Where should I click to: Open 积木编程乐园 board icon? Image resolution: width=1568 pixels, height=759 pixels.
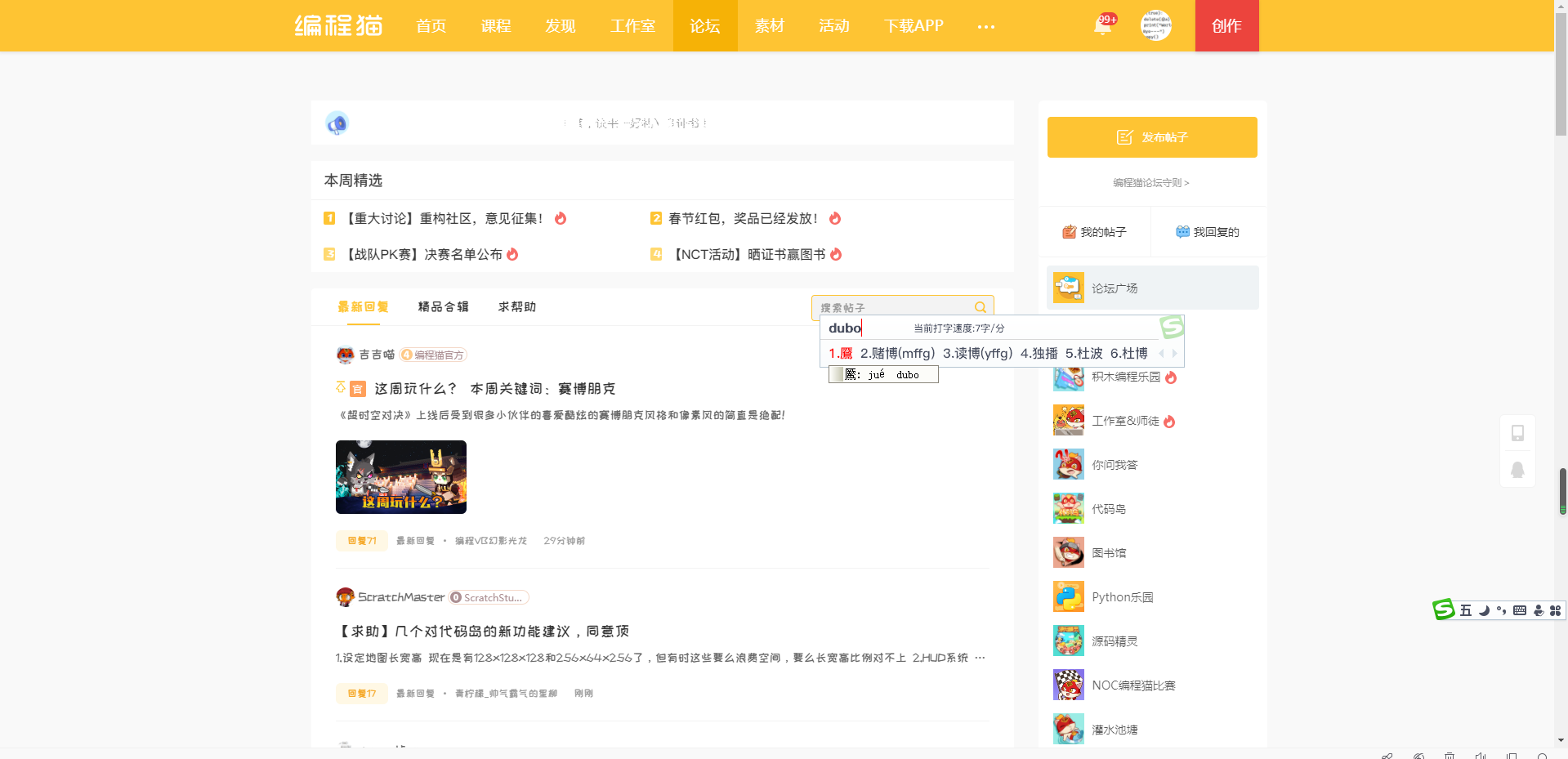1069,377
